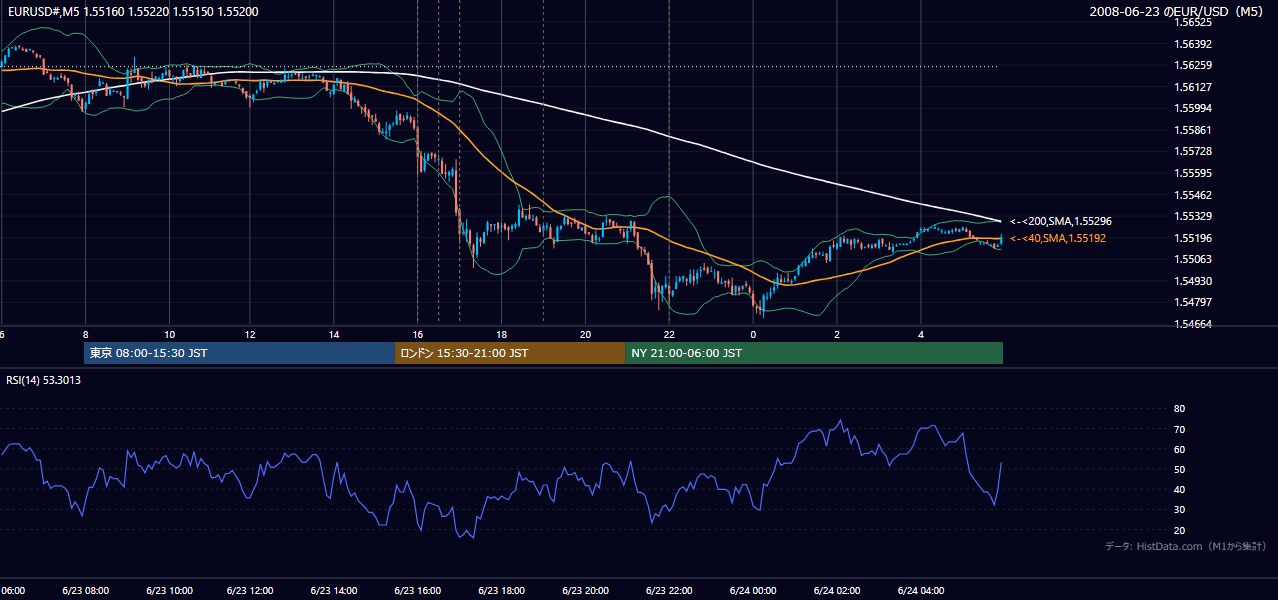Click RSI scale value 80
The image size is (1278, 600).
[1179, 409]
